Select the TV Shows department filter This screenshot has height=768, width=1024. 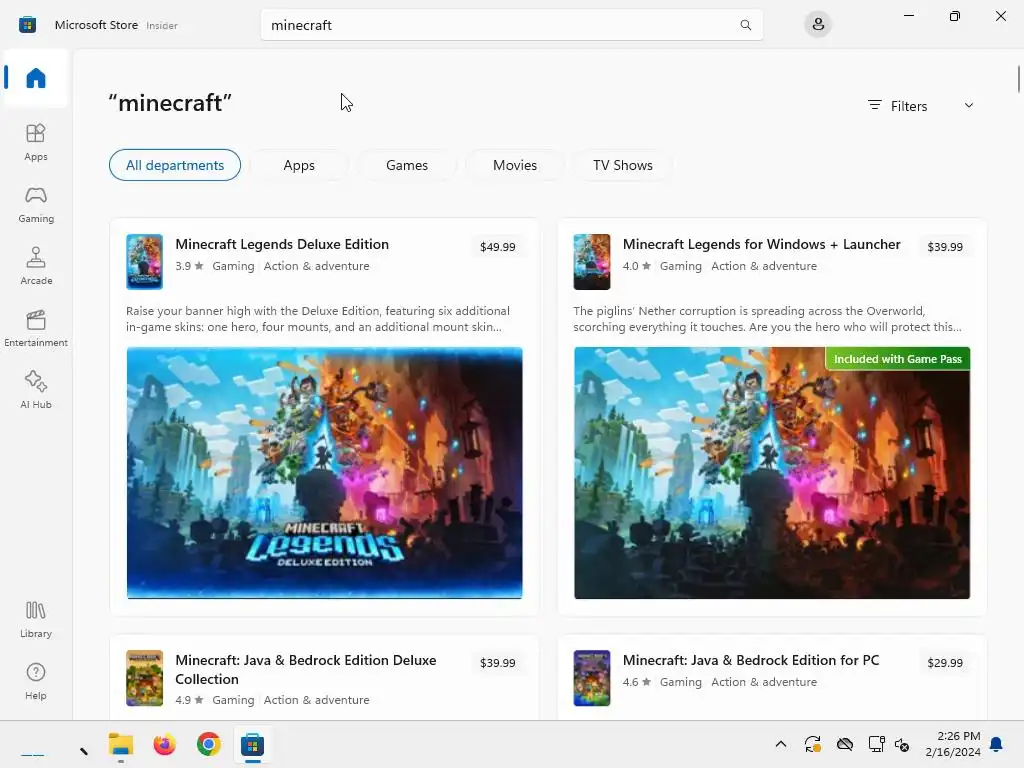click(x=622, y=165)
